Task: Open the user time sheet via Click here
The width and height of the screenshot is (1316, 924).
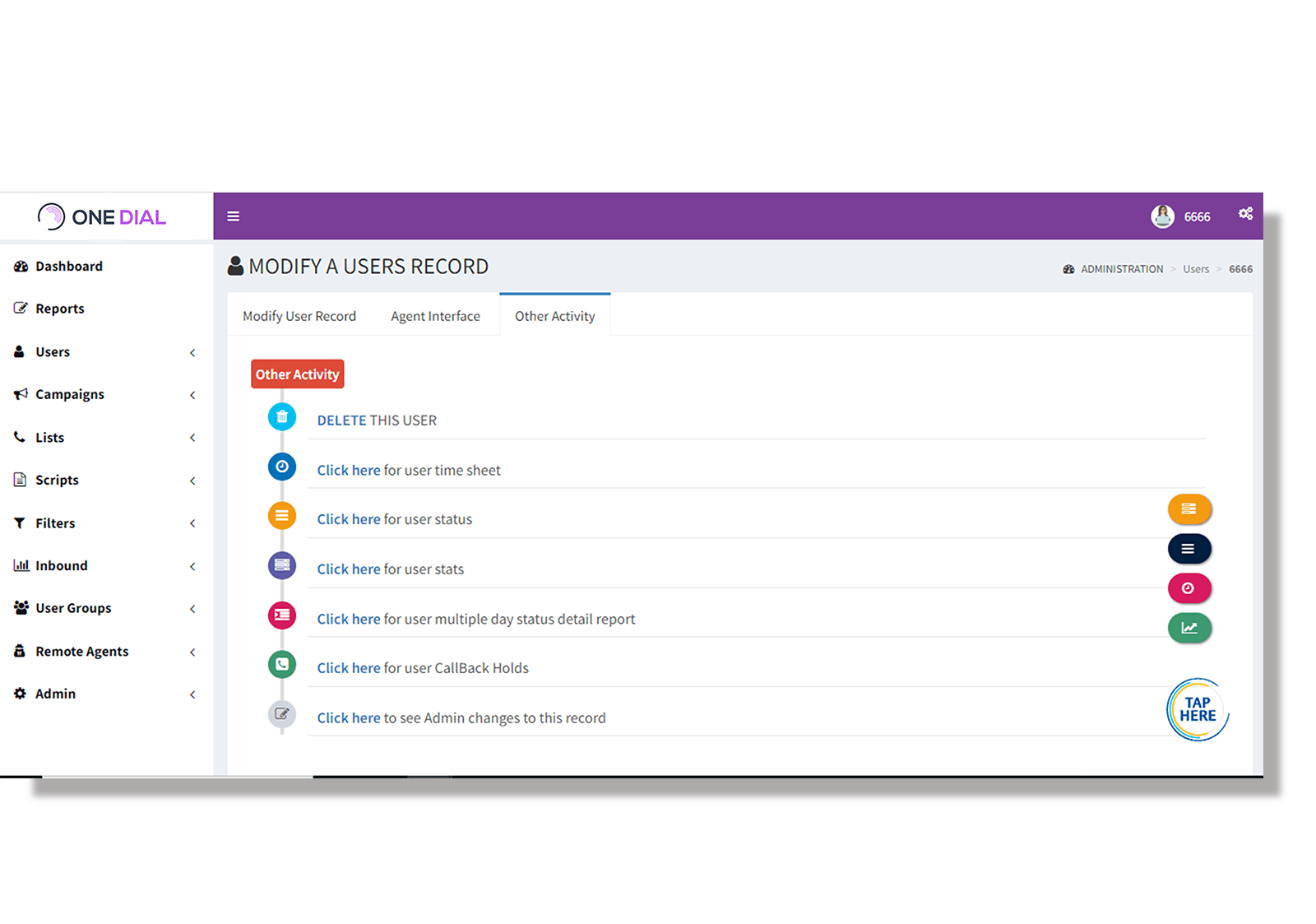Action: pos(348,470)
